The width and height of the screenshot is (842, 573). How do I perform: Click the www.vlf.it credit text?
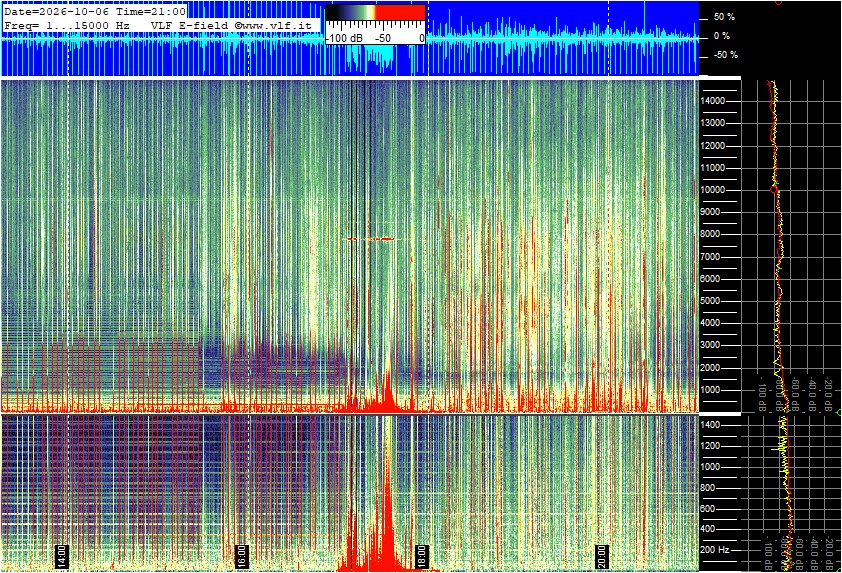click(x=277, y=25)
